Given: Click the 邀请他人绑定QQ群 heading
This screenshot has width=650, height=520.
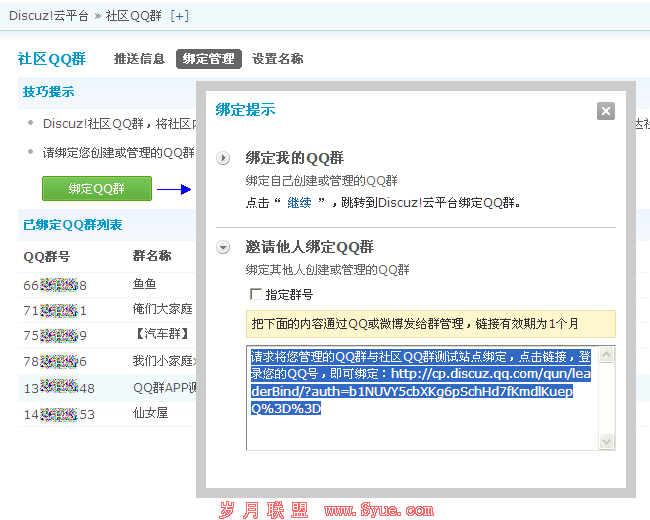Looking at the screenshot, I should coord(310,247).
